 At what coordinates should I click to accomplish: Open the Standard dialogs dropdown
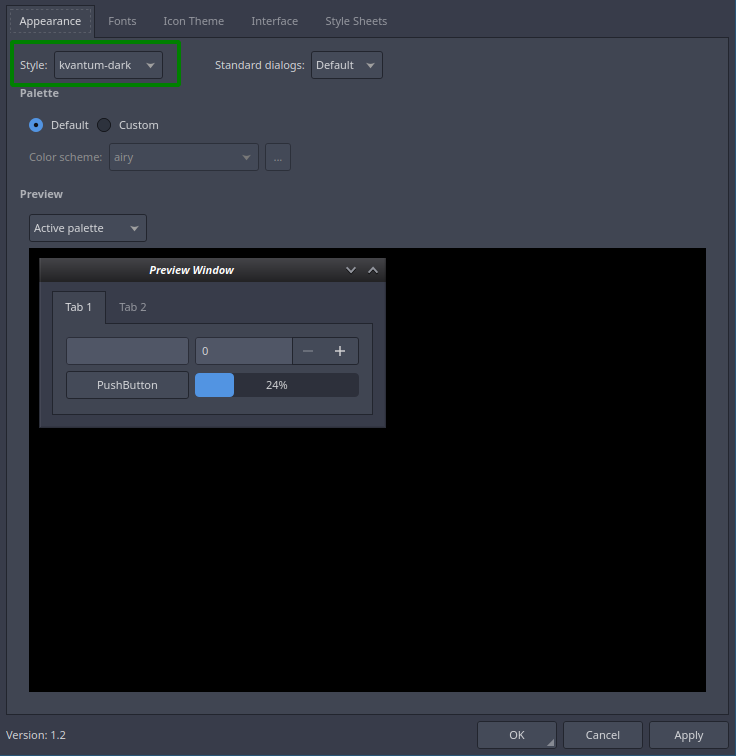(x=346, y=65)
